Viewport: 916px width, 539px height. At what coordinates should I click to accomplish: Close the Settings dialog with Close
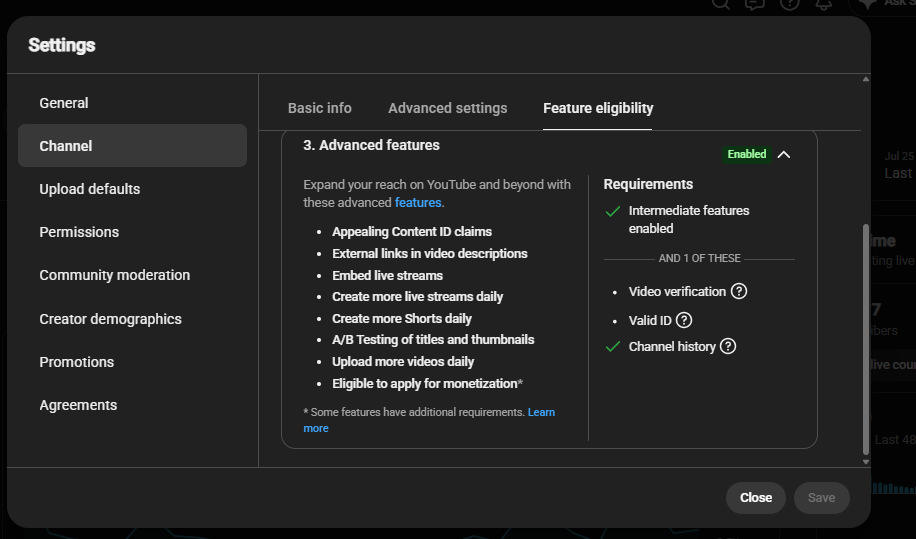755,498
